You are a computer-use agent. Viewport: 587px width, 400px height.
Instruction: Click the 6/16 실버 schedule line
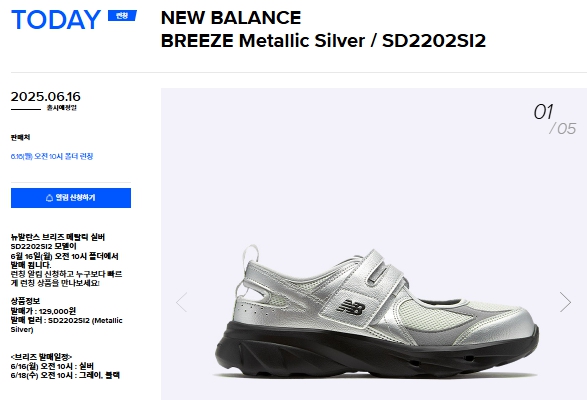[x=52, y=366]
